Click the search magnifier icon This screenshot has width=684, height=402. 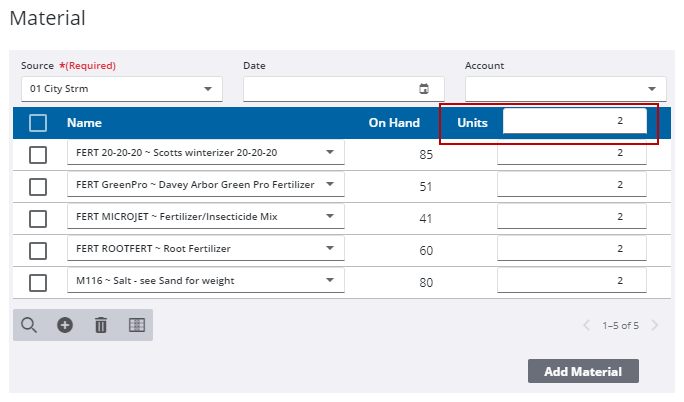pyautogui.click(x=28, y=325)
